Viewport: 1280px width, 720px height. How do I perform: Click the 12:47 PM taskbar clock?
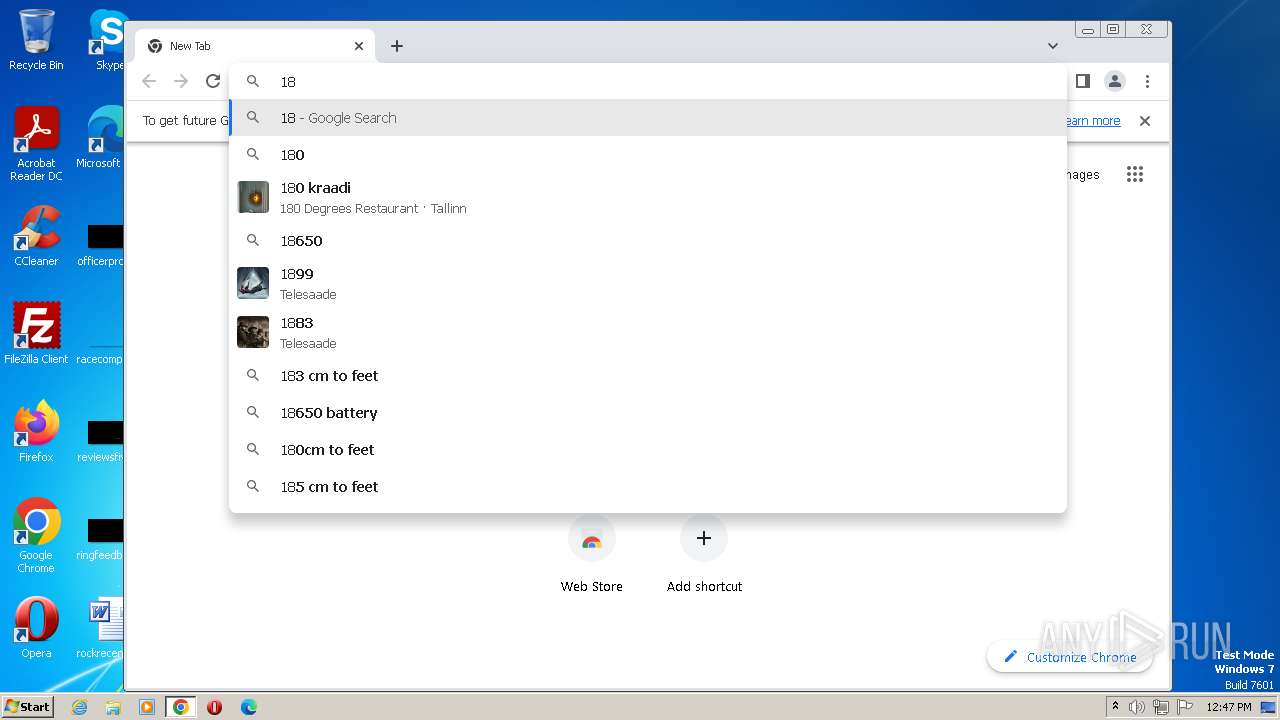click(x=1229, y=707)
